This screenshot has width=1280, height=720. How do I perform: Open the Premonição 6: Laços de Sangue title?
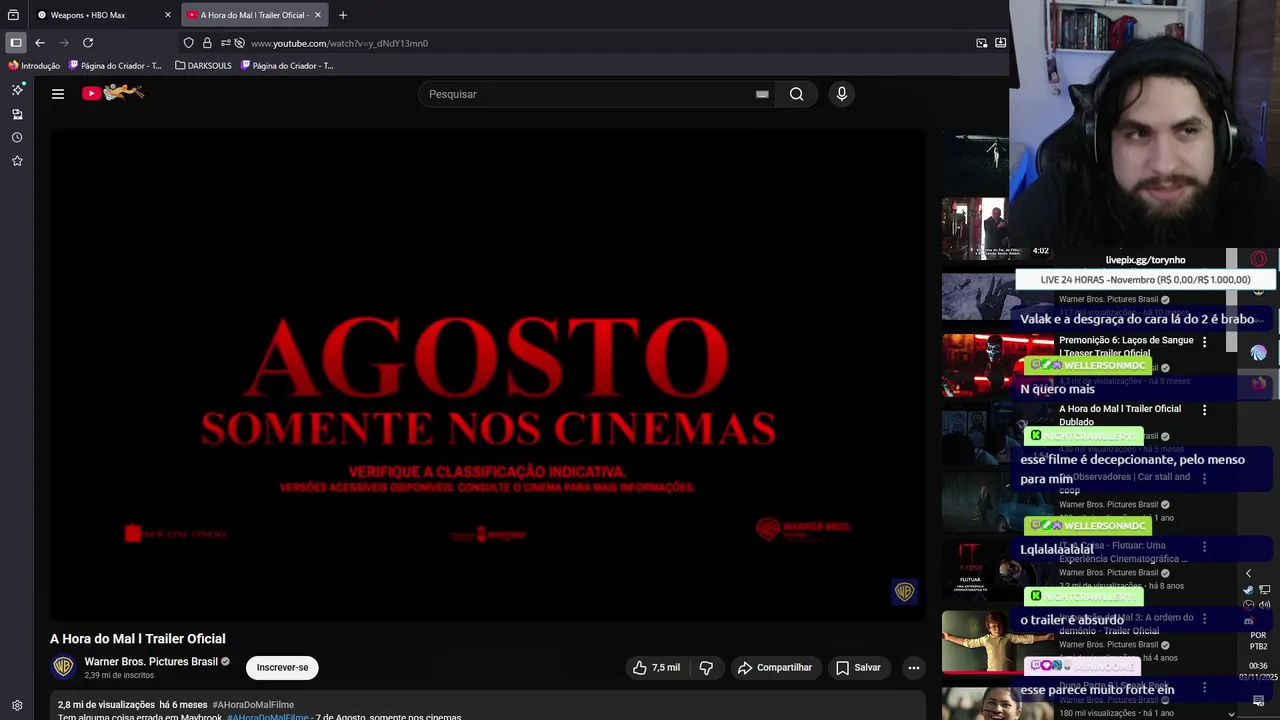(x=1126, y=346)
